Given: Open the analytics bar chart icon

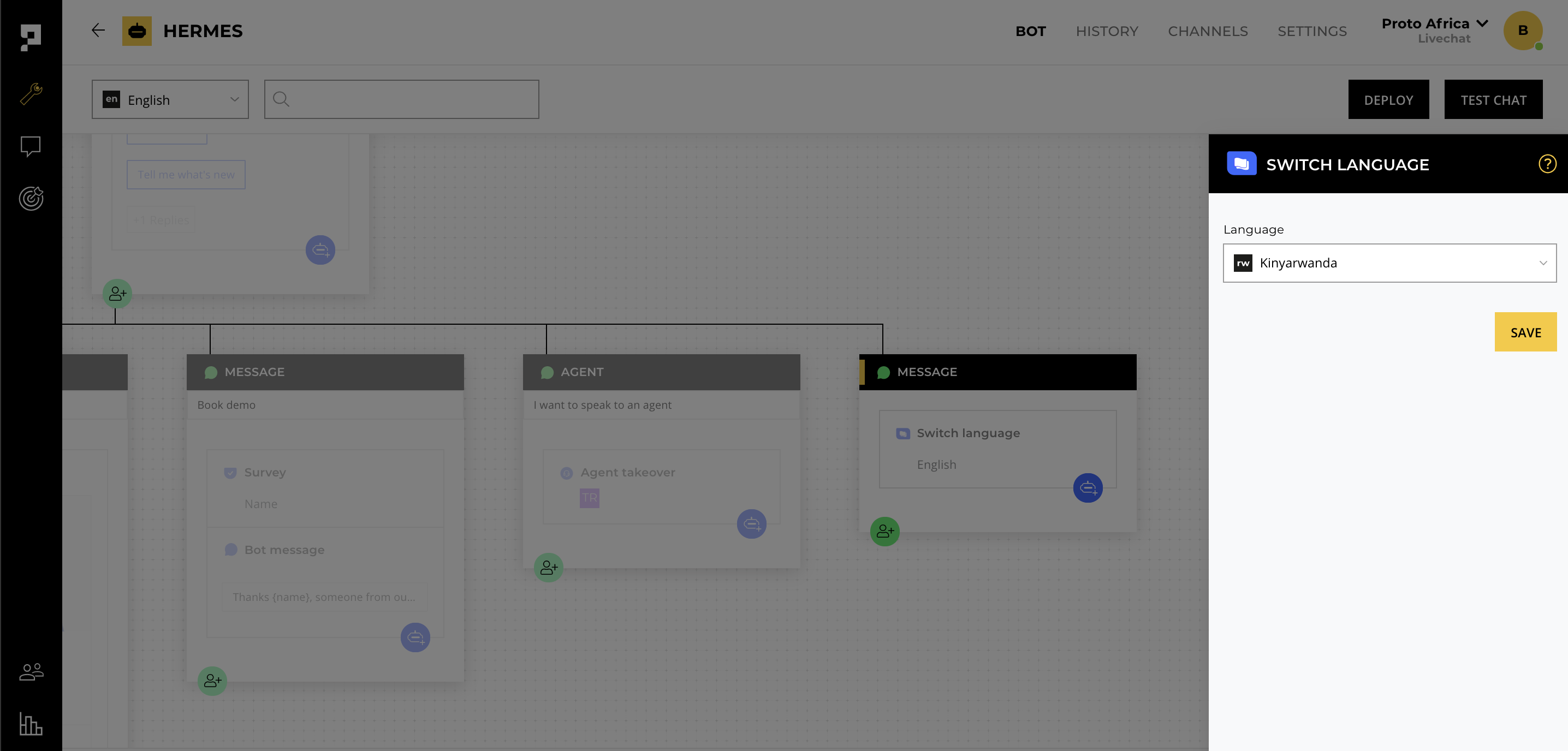Looking at the screenshot, I should 31,724.
